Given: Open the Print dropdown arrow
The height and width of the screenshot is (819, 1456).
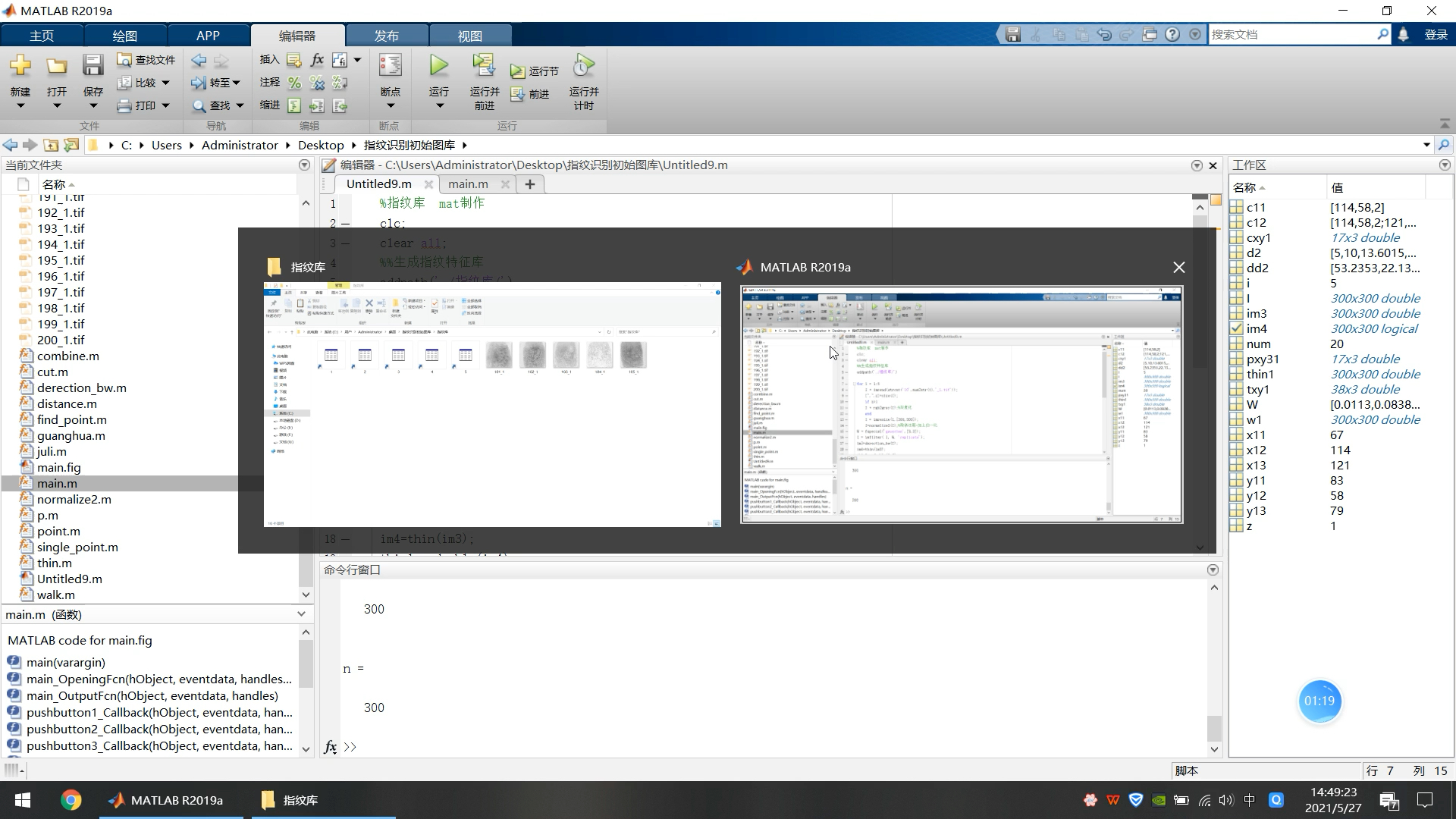Looking at the screenshot, I should point(165,105).
